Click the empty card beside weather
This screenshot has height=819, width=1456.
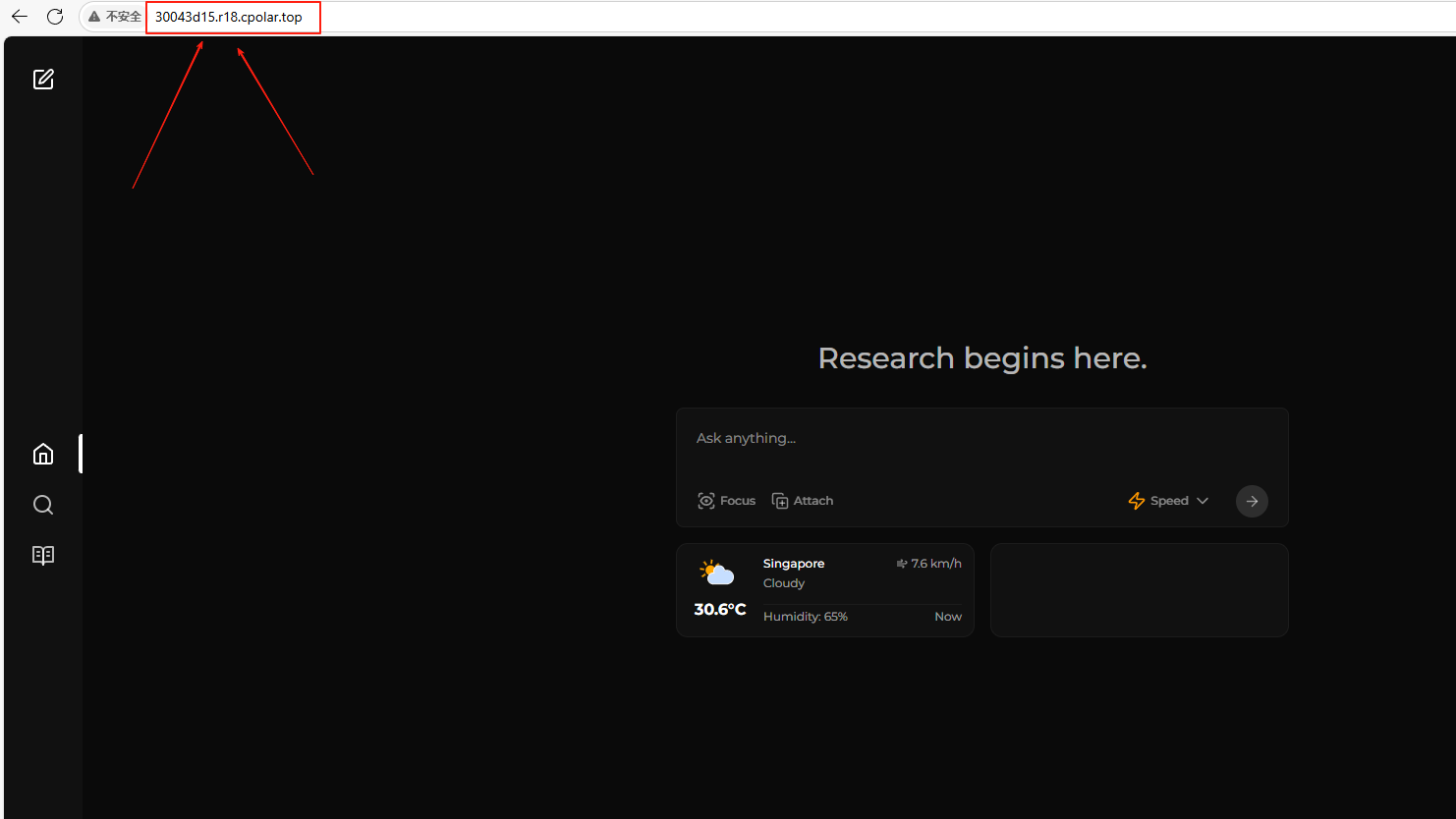coord(1139,590)
